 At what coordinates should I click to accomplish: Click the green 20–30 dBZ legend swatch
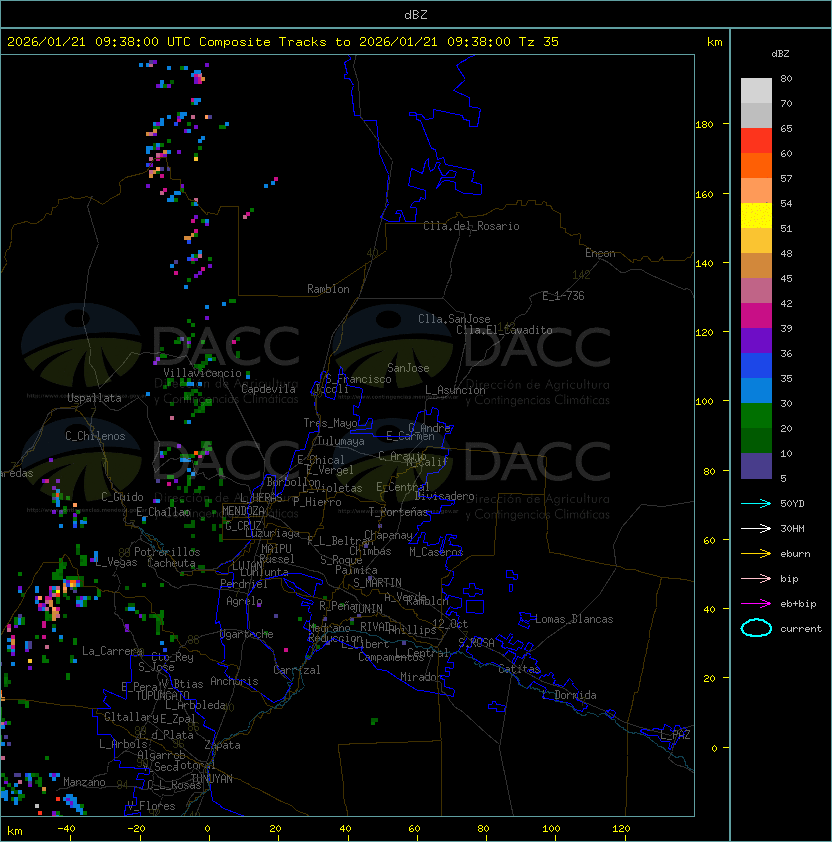(x=756, y=415)
